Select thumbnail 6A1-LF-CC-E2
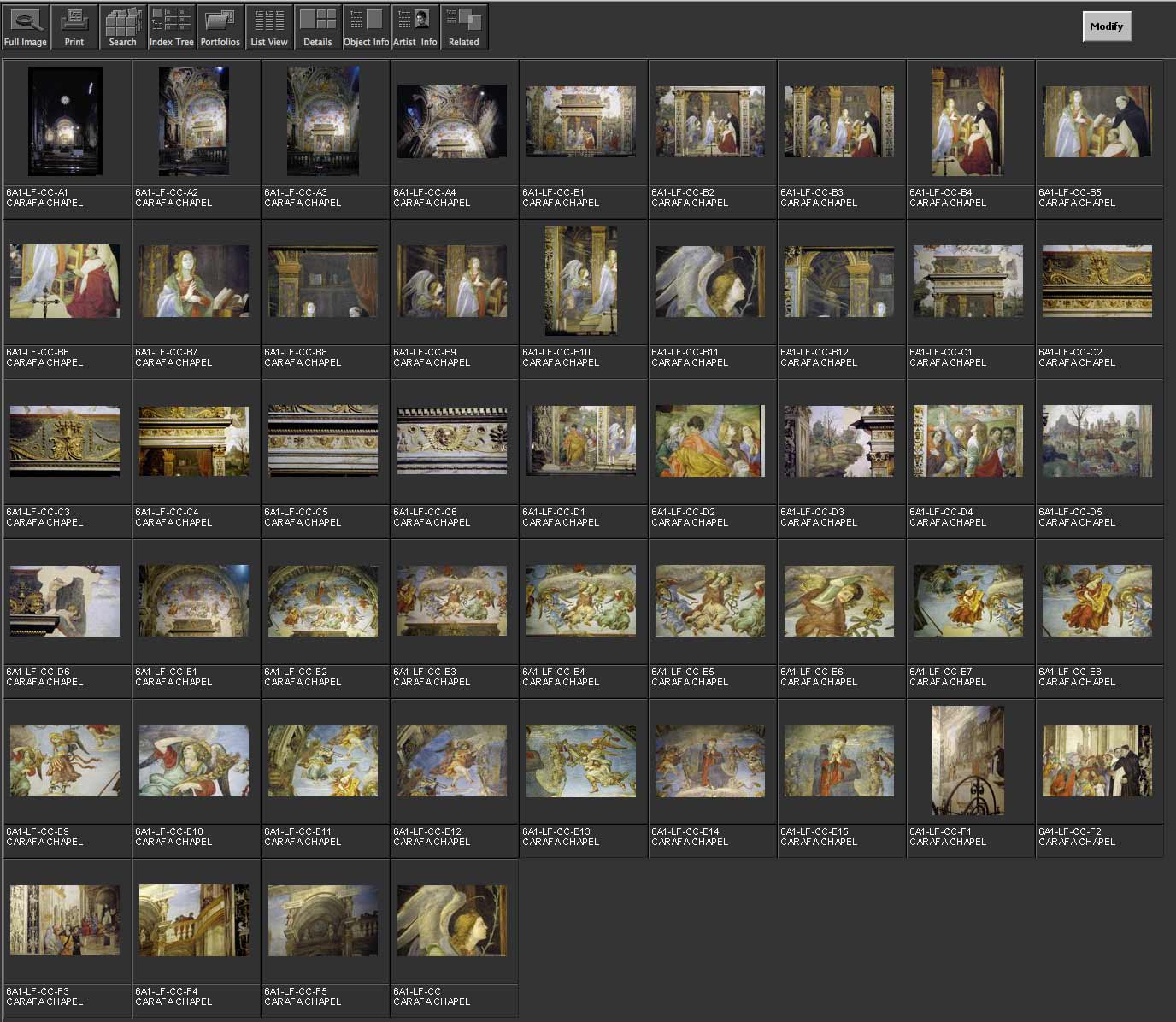 [x=323, y=601]
